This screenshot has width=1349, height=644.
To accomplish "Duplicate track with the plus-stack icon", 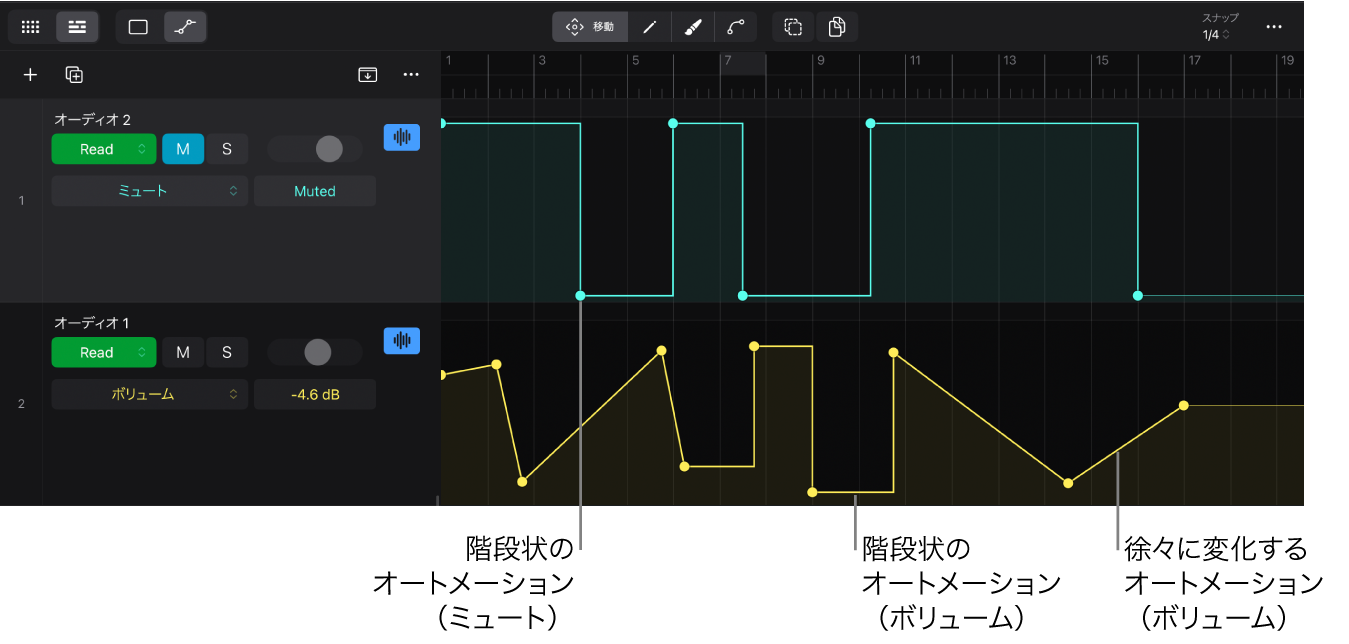I will [74, 75].
